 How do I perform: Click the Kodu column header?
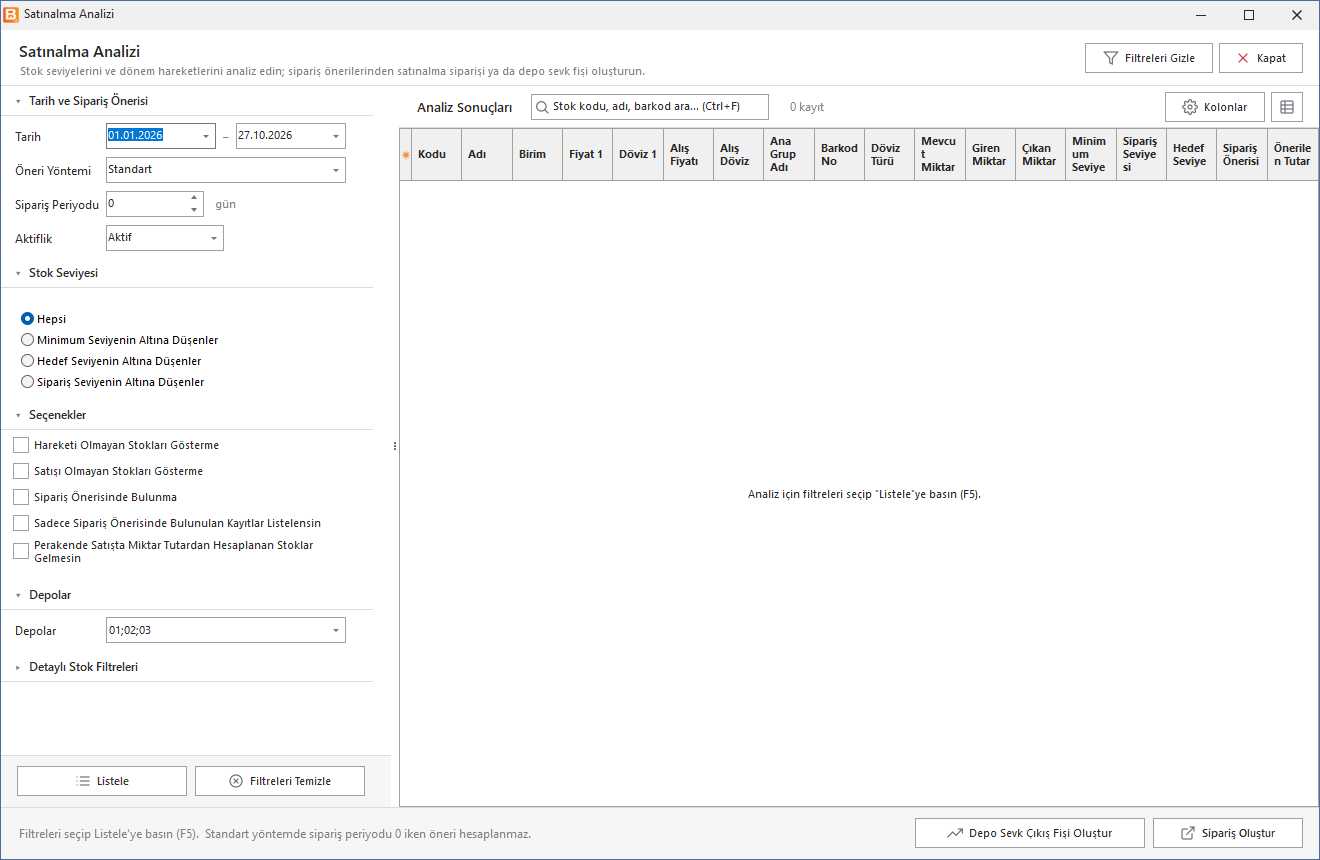pos(437,155)
